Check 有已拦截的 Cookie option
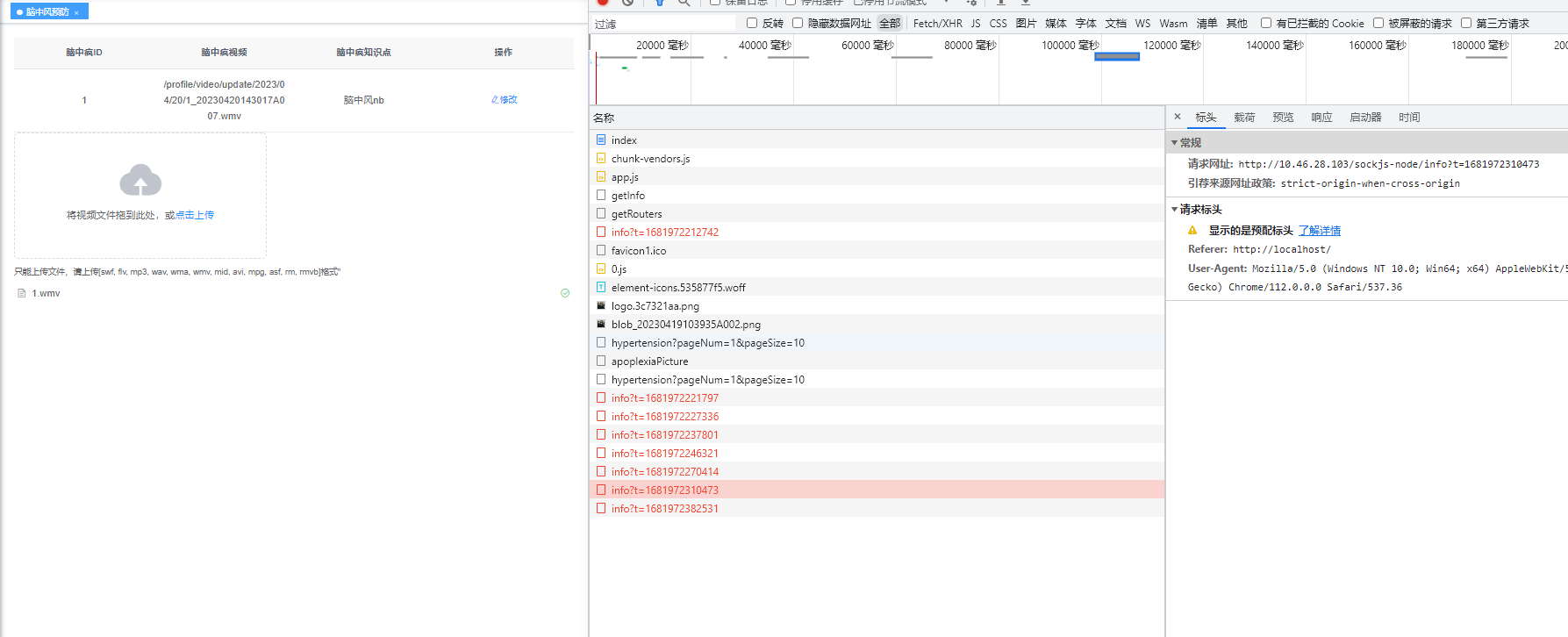This screenshot has height=637, width=1568. 1266,24
